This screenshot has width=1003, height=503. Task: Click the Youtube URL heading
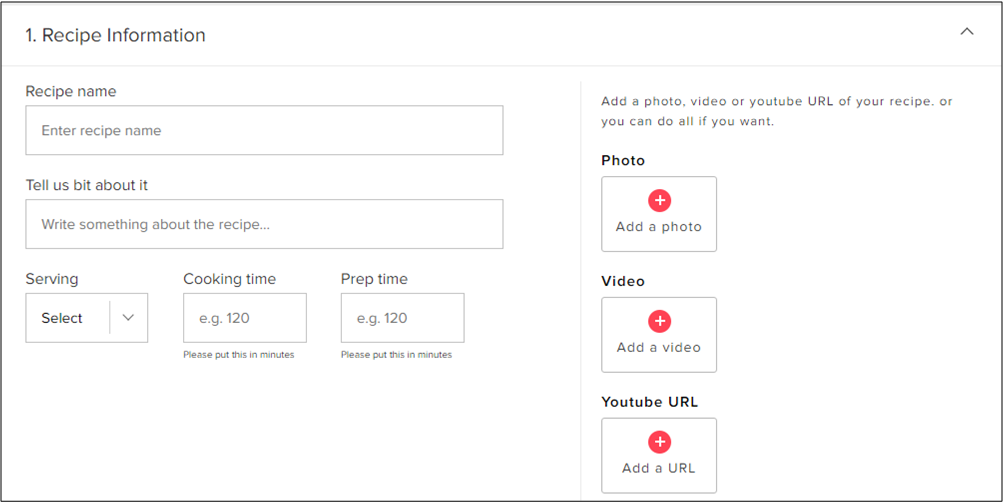coord(649,402)
